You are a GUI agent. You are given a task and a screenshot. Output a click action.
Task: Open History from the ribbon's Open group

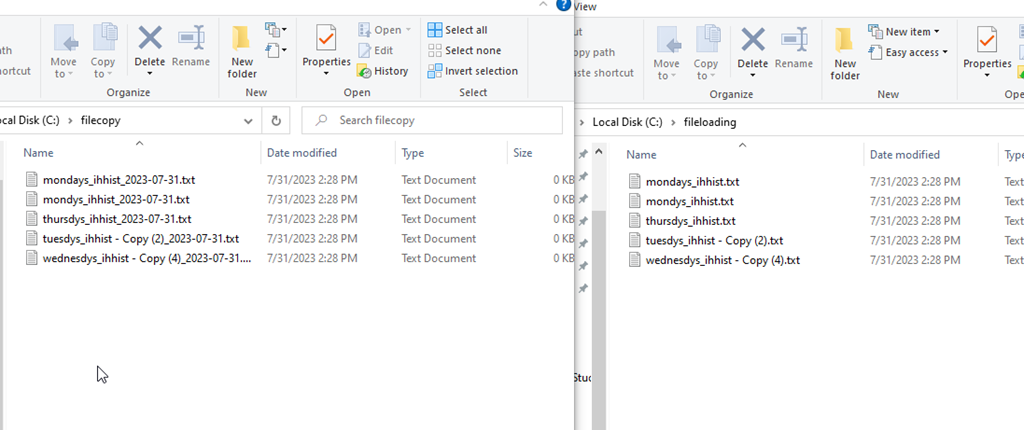point(382,71)
